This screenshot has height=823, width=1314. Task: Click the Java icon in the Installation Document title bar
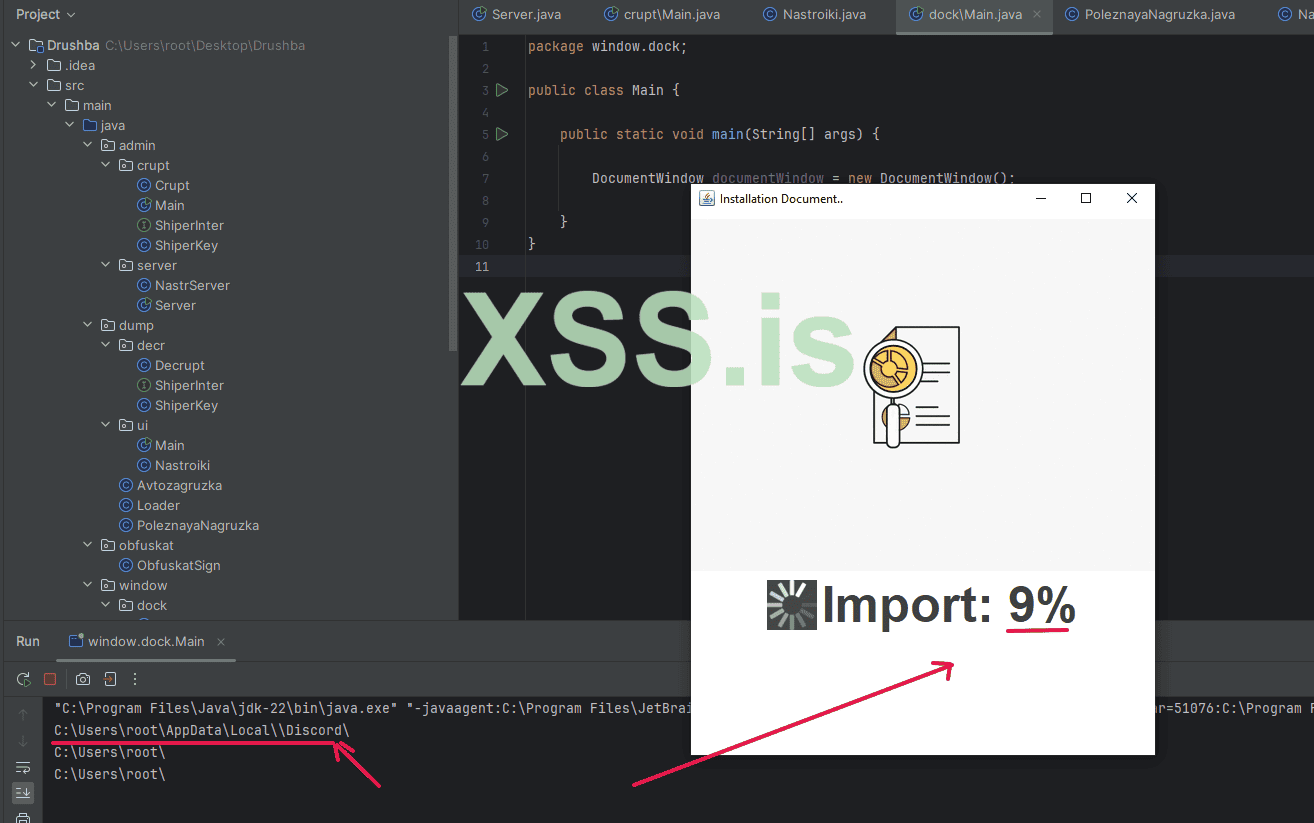(x=706, y=198)
